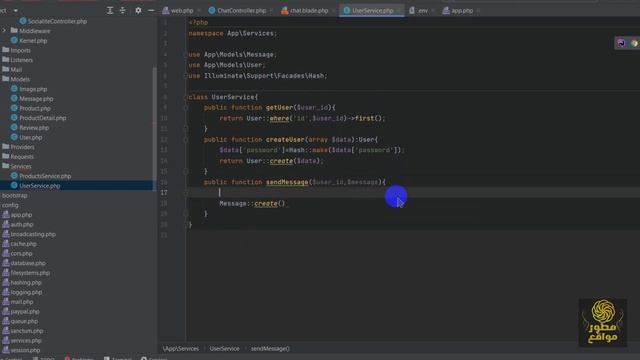Open project panel settings gear
The height and width of the screenshot is (360, 640).
click(x=138, y=10)
